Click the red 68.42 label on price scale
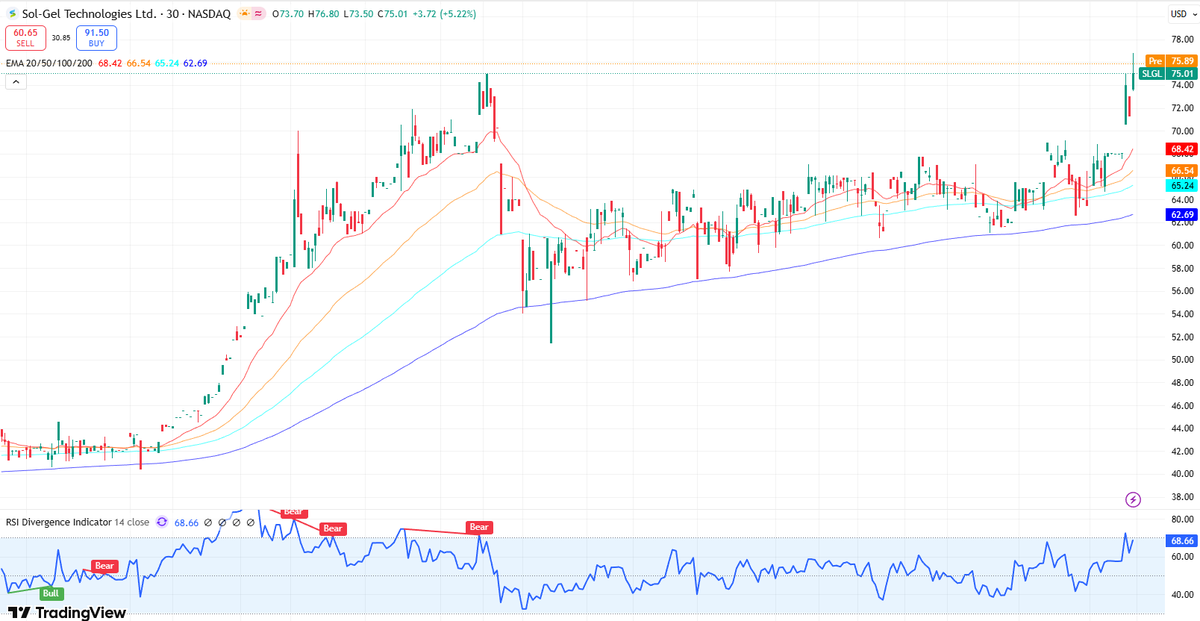This screenshot has width=1200, height=621. pyautogui.click(x=1180, y=149)
